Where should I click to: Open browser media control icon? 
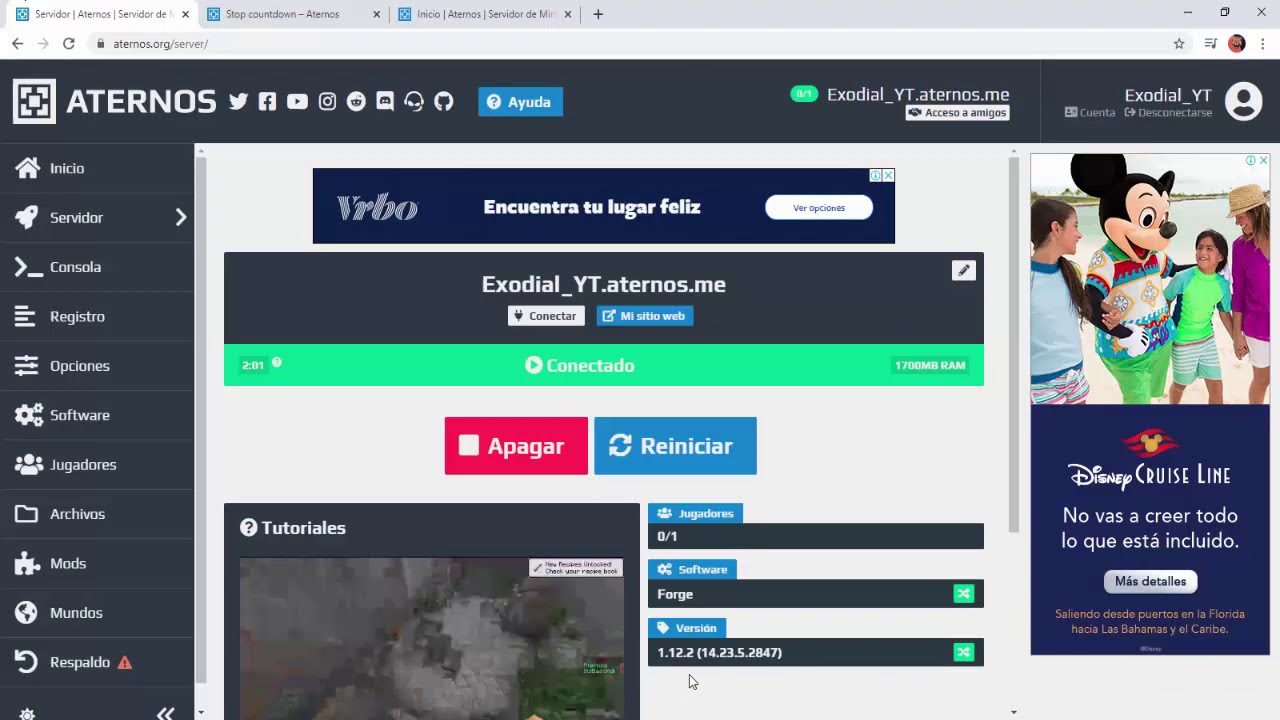tap(1210, 44)
